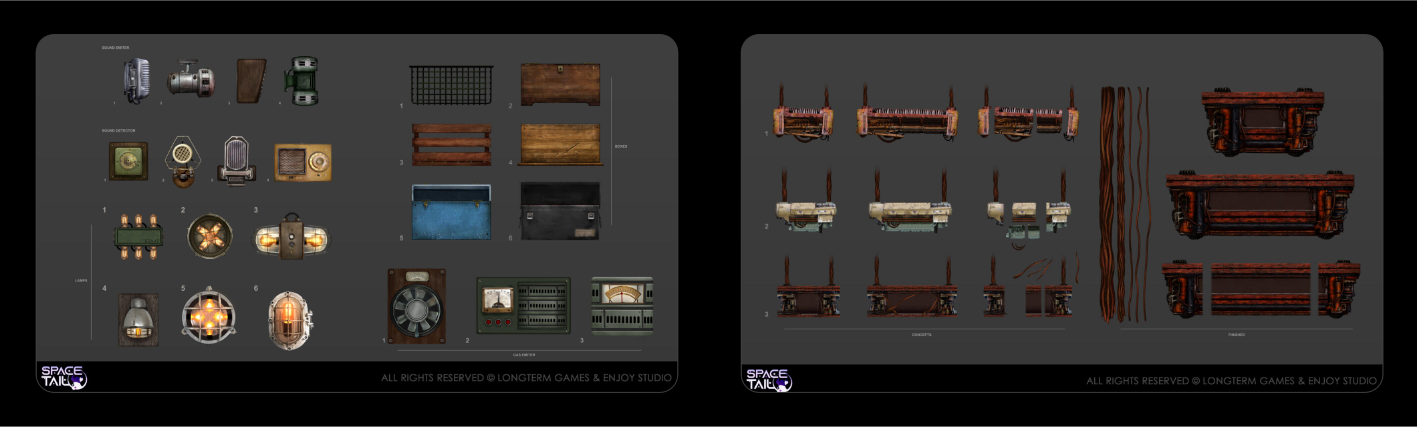
Task: Select row 1 broken spiked platform pieces
Action: click(x=1029, y=115)
